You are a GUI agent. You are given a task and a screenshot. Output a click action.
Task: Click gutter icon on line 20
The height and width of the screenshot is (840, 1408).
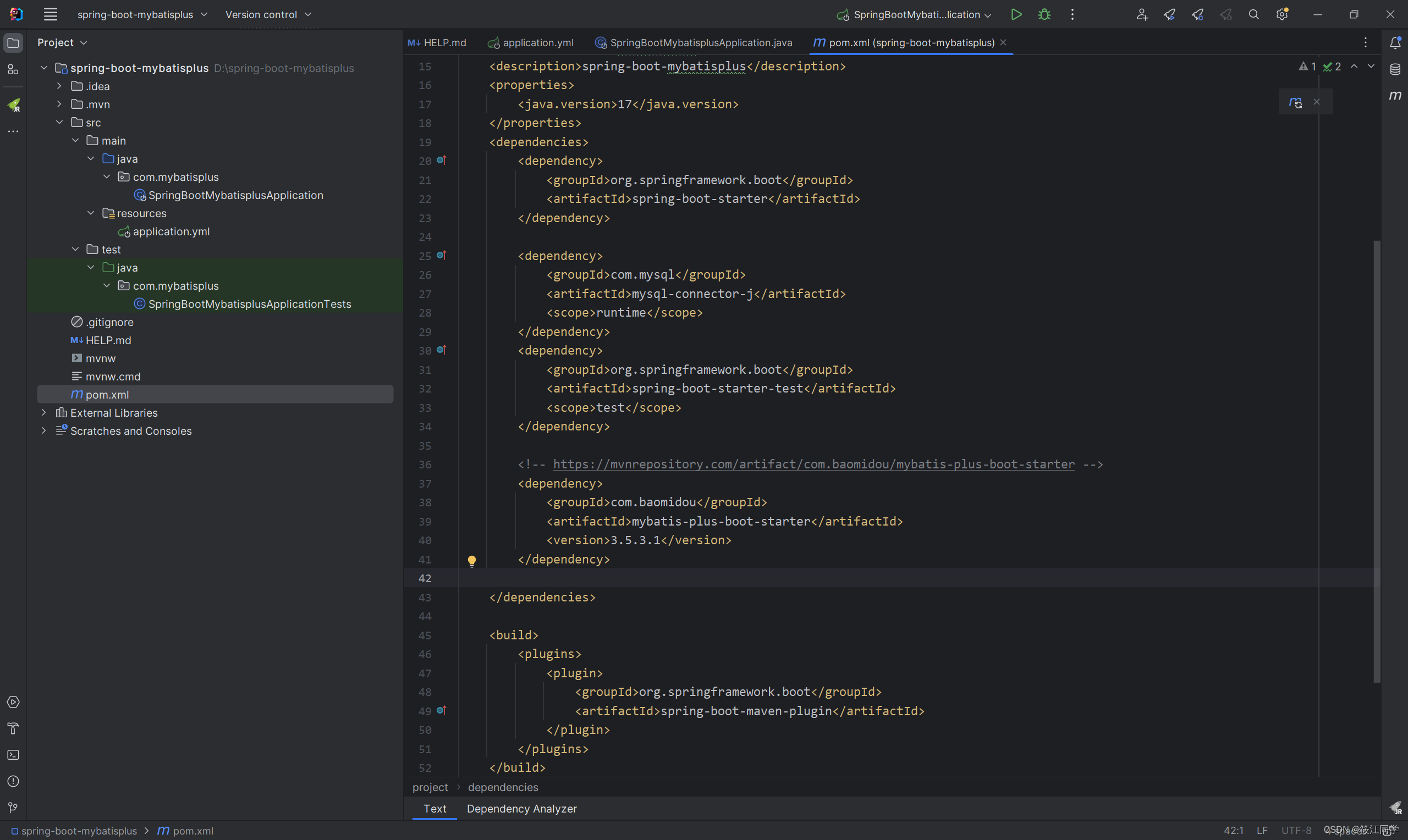[442, 161]
